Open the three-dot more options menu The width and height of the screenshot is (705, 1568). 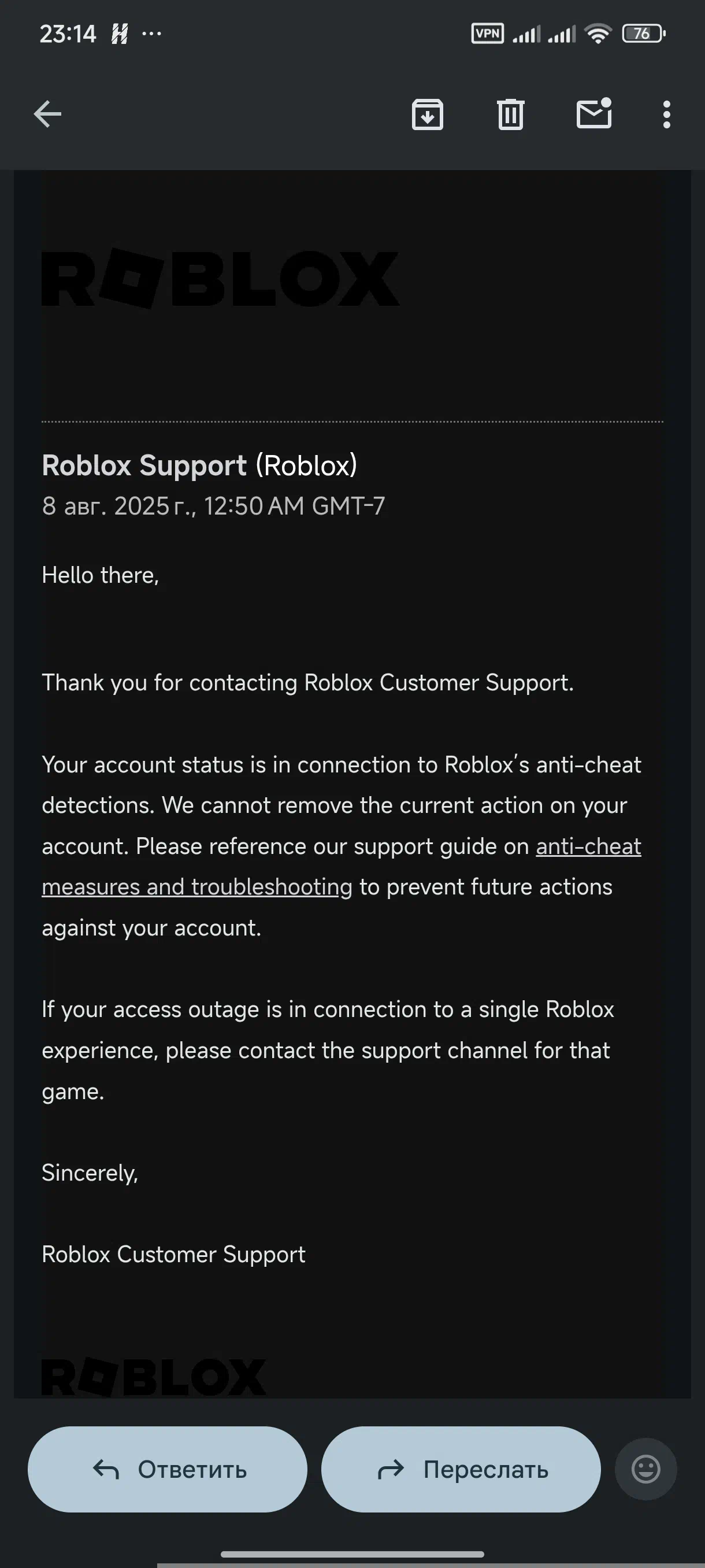point(667,114)
